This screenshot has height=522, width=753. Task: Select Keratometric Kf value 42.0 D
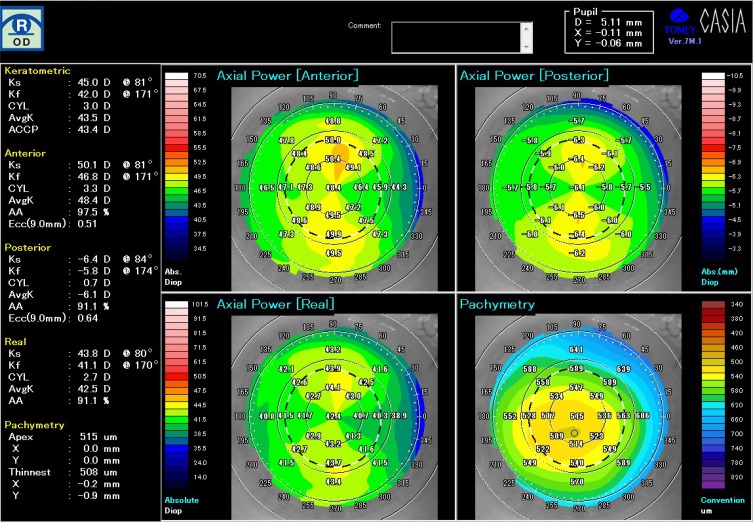click(x=94, y=94)
